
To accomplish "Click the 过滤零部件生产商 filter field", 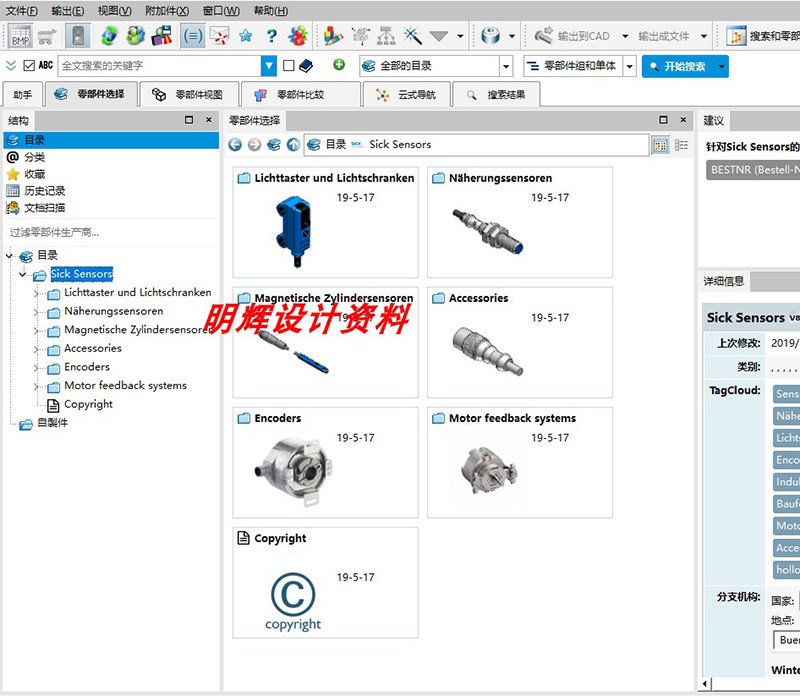I will [111, 233].
